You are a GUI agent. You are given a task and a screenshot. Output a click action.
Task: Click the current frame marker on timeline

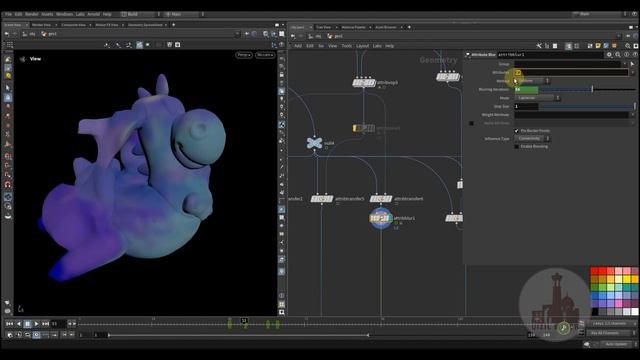pyautogui.click(x=244, y=321)
